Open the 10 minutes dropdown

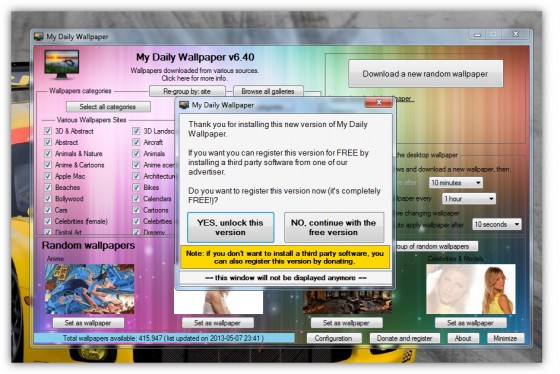(456, 183)
